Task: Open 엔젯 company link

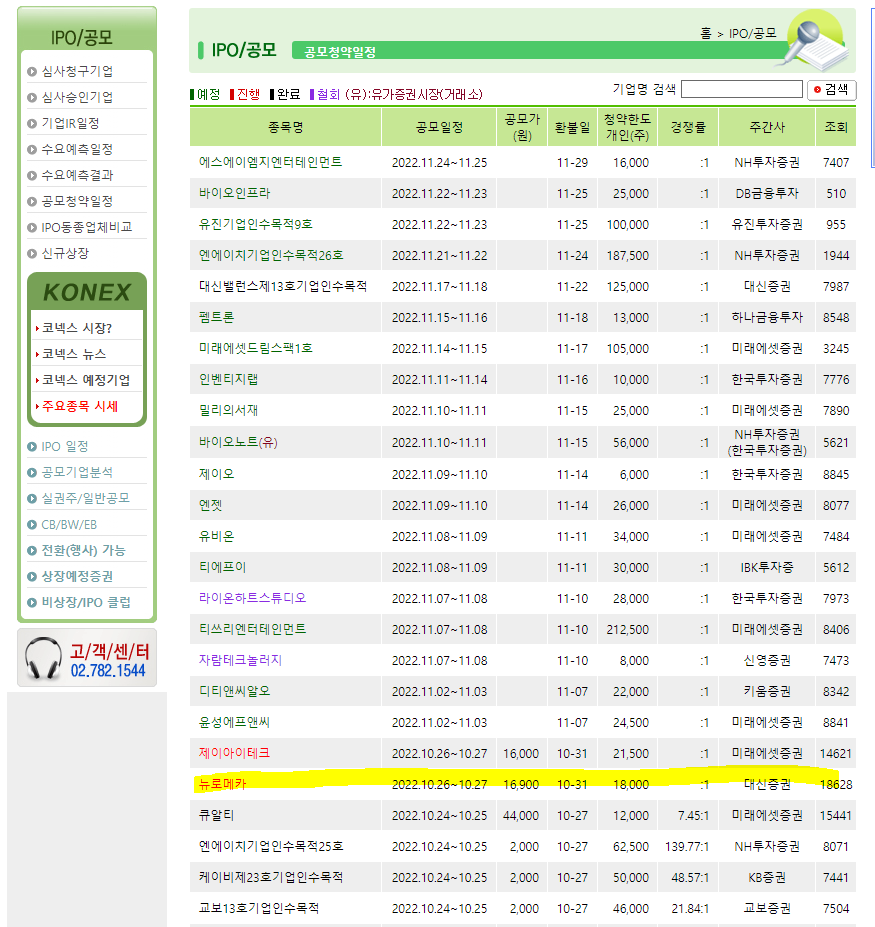Action: coord(210,505)
